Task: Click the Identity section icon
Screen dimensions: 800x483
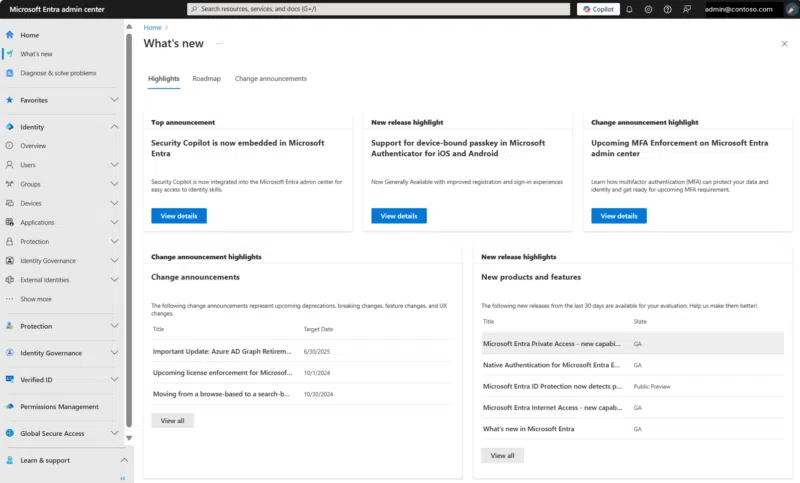Action: 10,126
